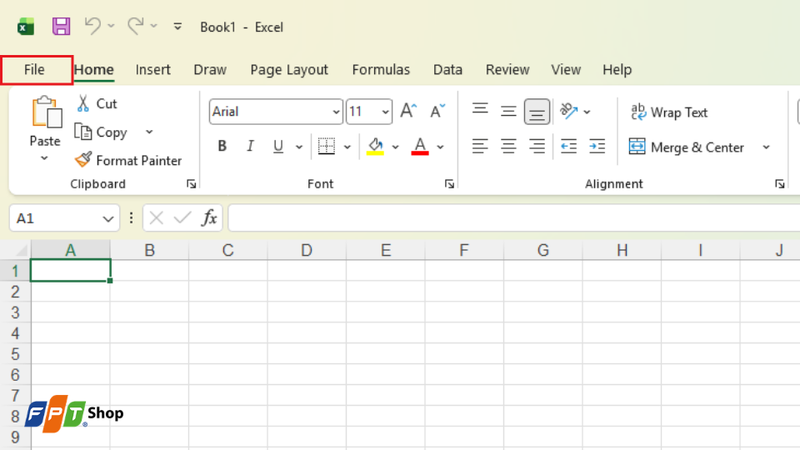The height and width of the screenshot is (450, 800).
Task: Apply yellow fill color
Action: pos(376,146)
